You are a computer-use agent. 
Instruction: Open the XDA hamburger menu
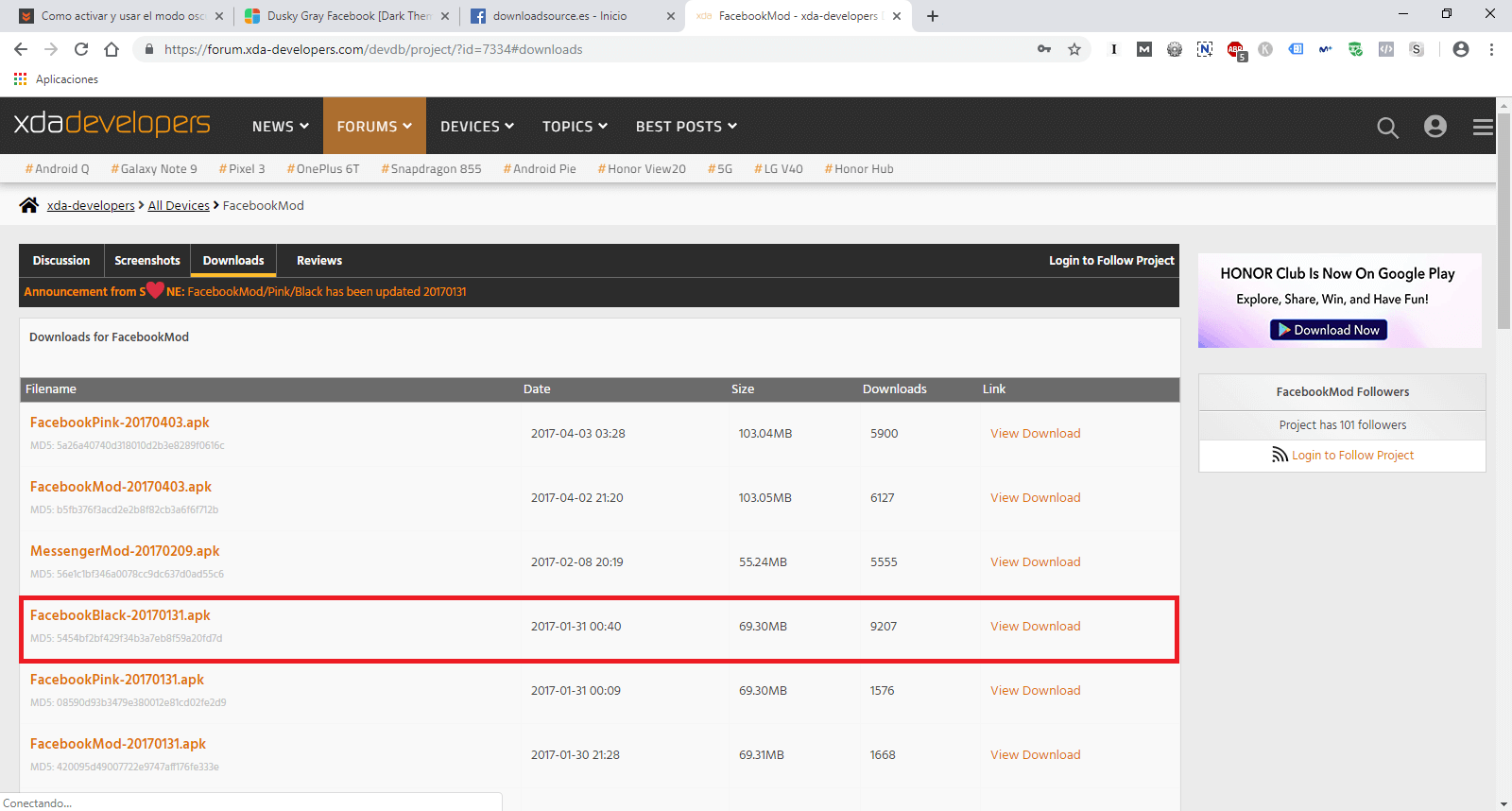coord(1483,127)
